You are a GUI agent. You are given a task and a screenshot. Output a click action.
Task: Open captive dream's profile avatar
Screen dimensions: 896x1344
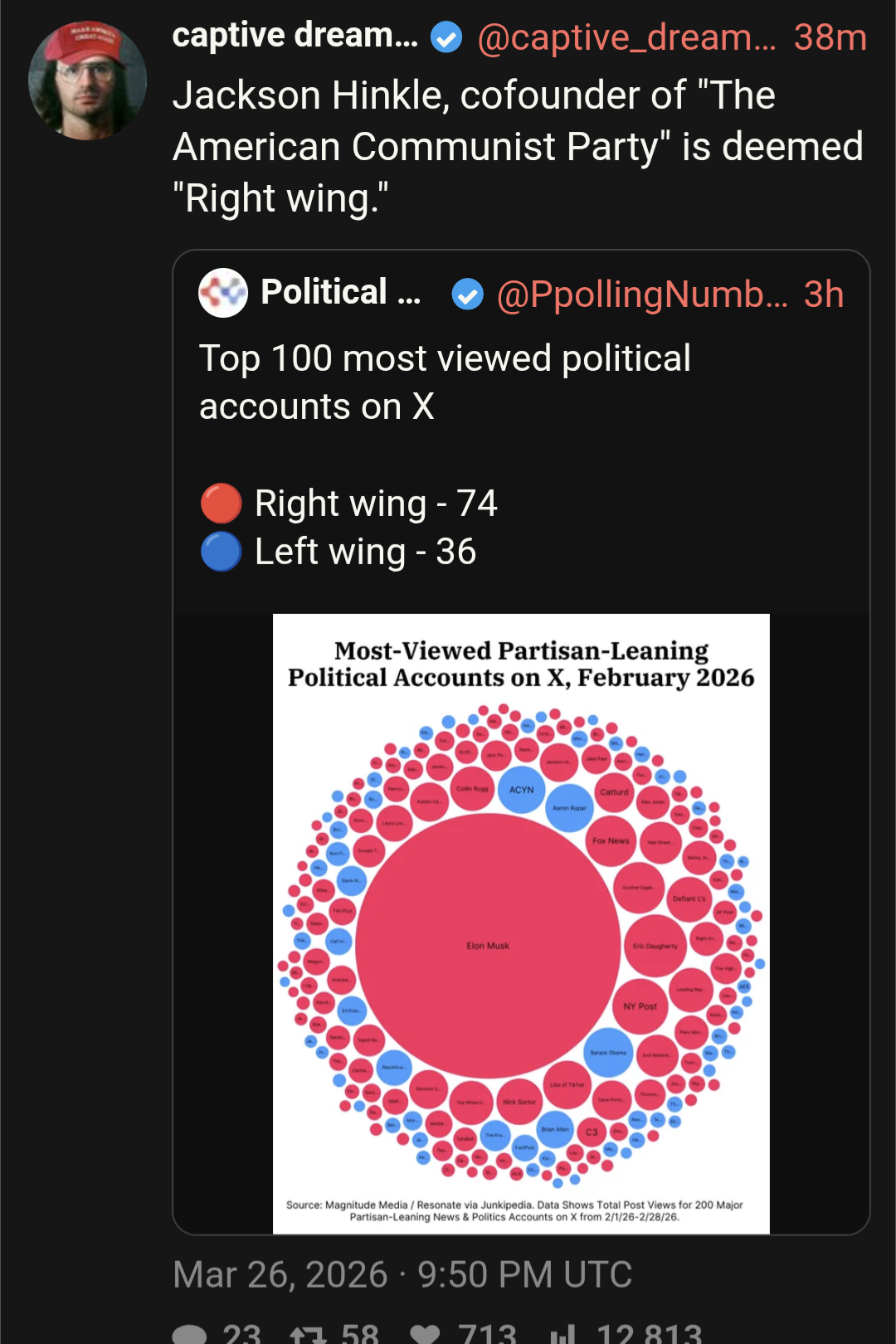87,80
